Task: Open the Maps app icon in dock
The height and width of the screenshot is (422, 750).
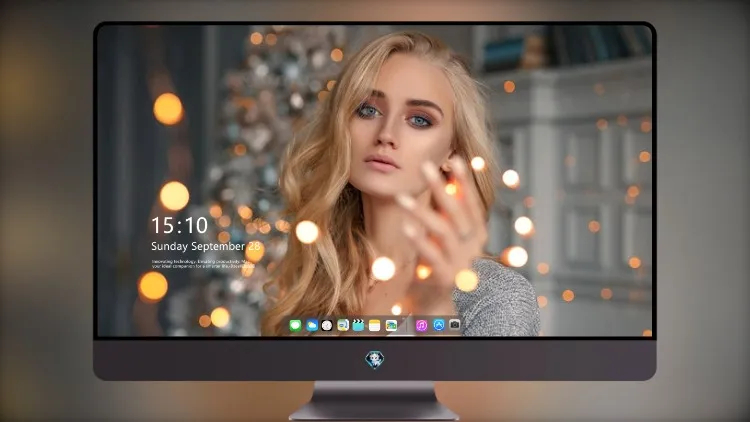Action: [343, 325]
